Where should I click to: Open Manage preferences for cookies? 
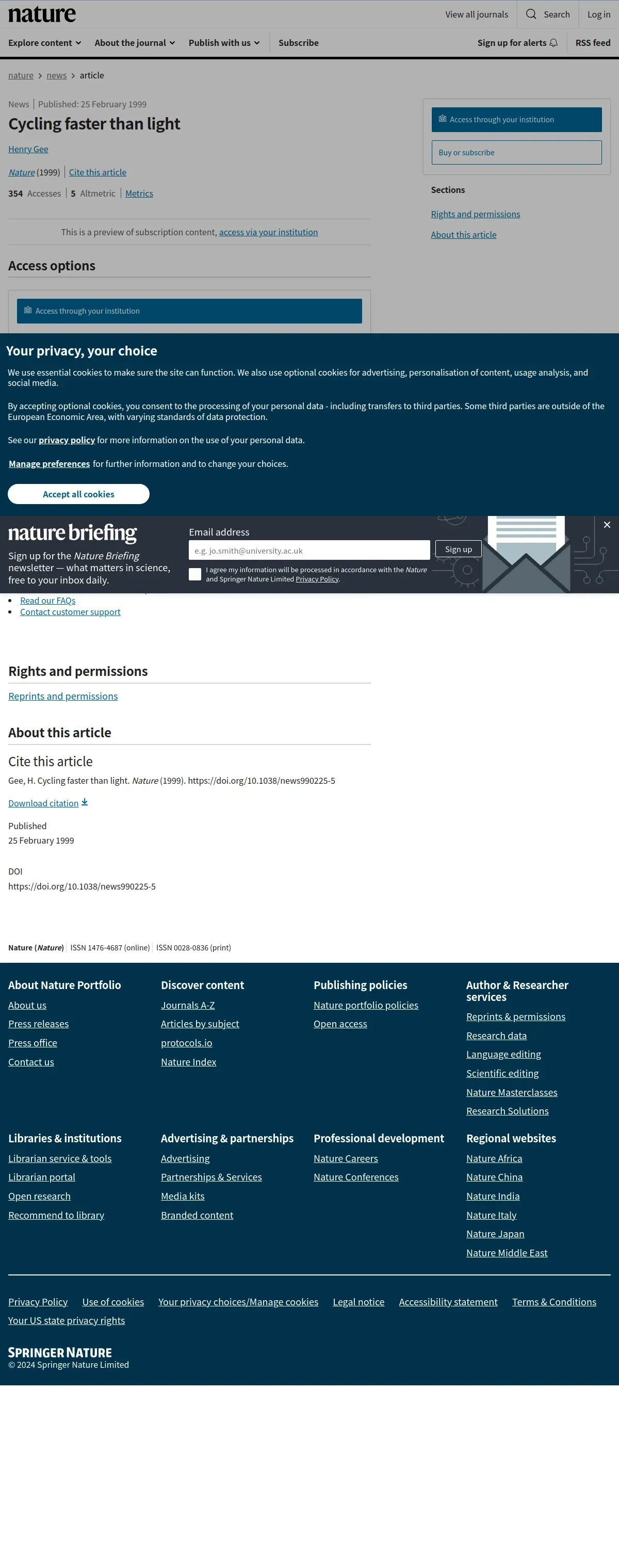[x=50, y=464]
